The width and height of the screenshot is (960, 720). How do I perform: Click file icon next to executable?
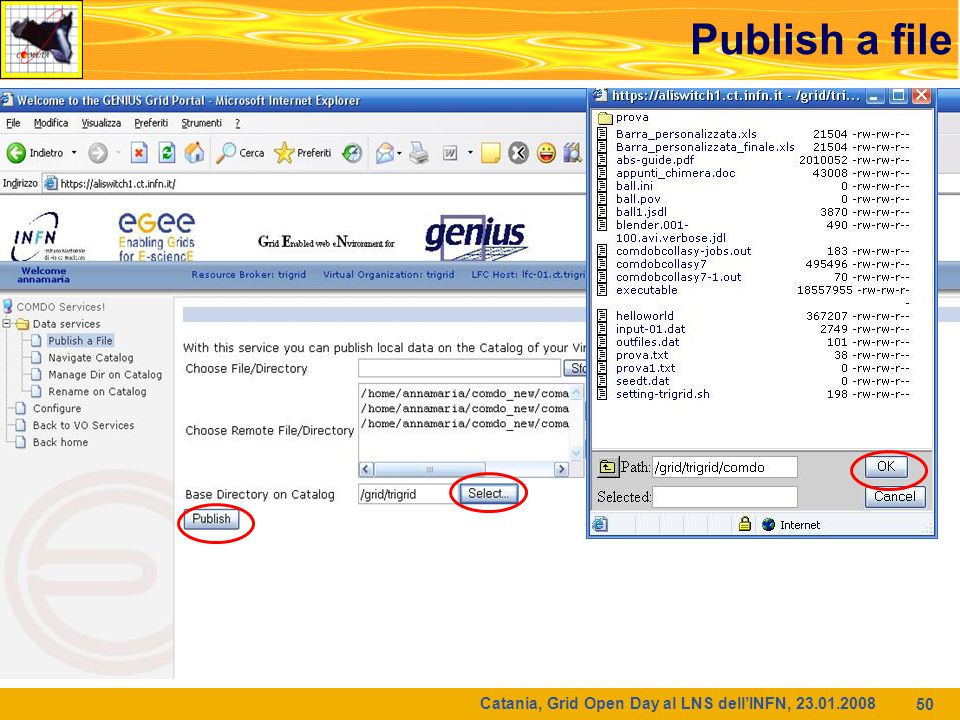click(602, 290)
